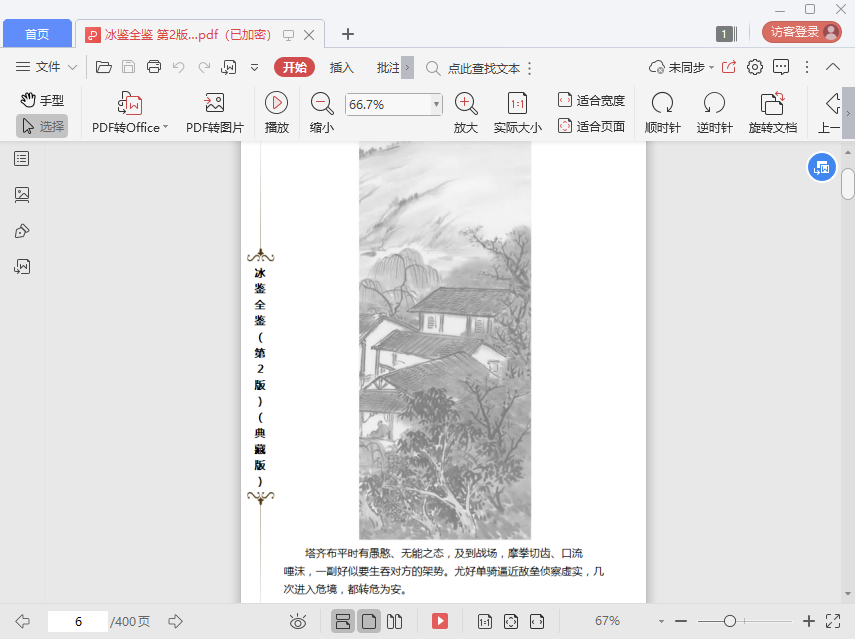Click the convert-to-Word quick access icon

tap(228, 67)
